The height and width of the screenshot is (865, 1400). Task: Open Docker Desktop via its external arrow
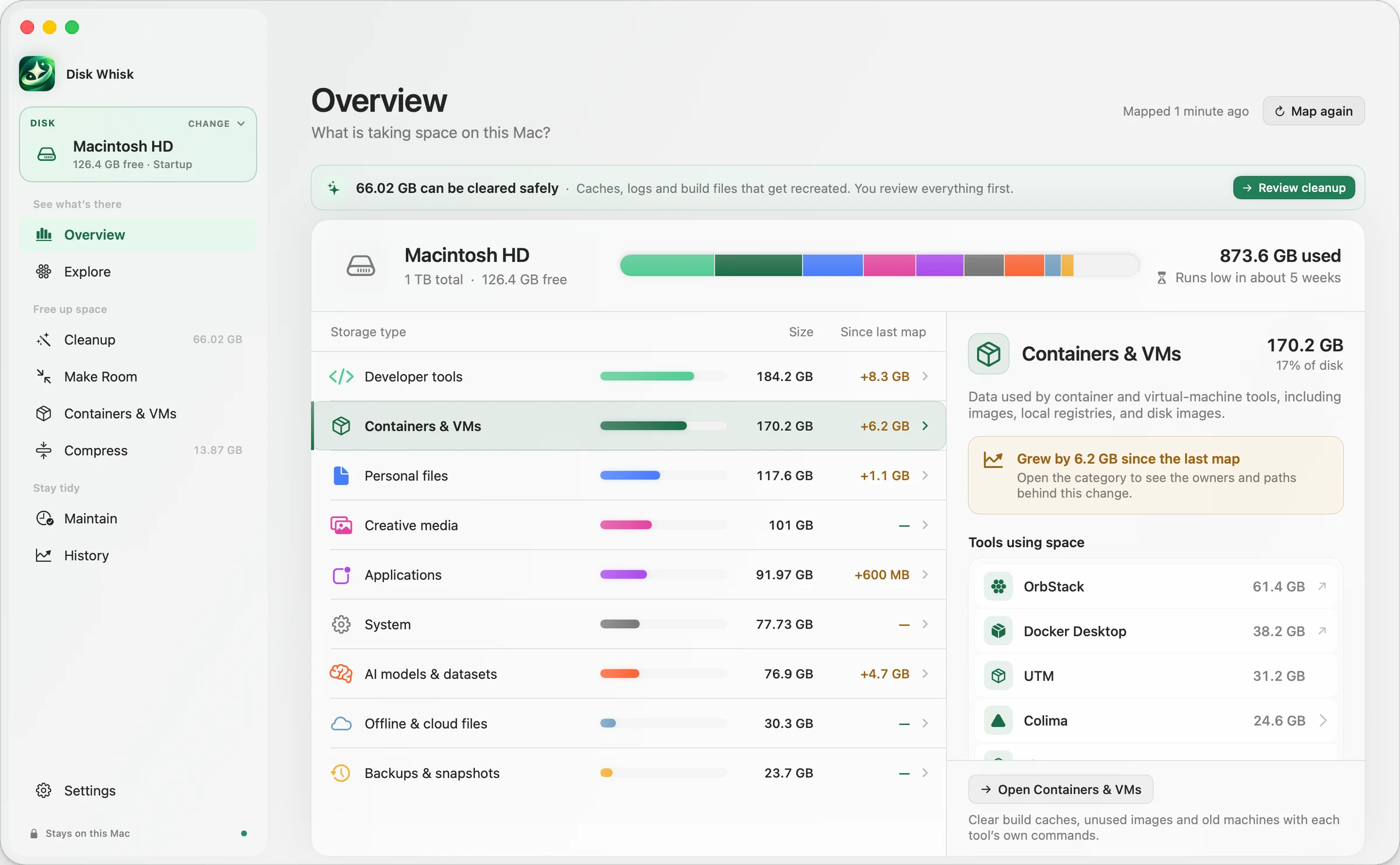1322,631
